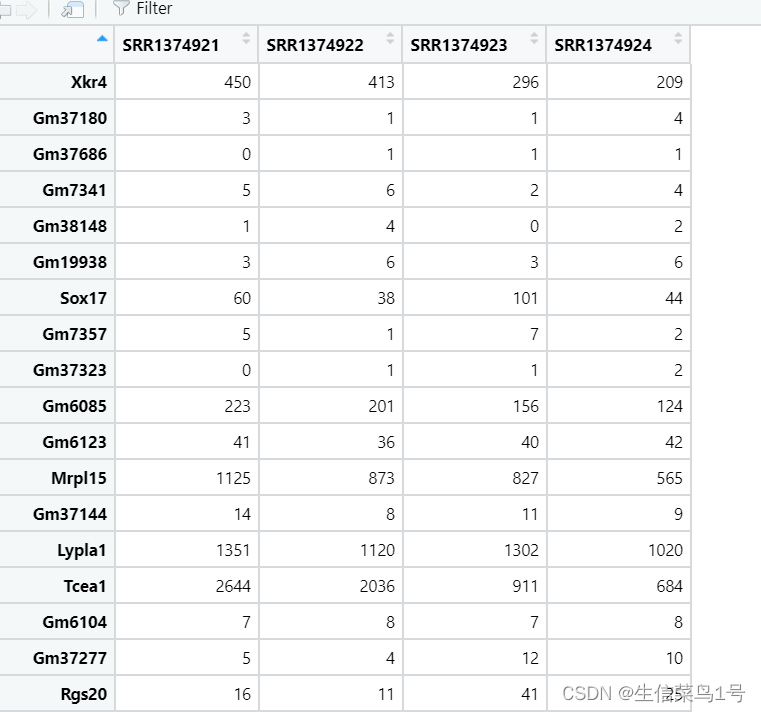The width and height of the screenshot is (761, 712).
Task: Click the Tcea1 cell with value 2036
Action: click(331, 586)
